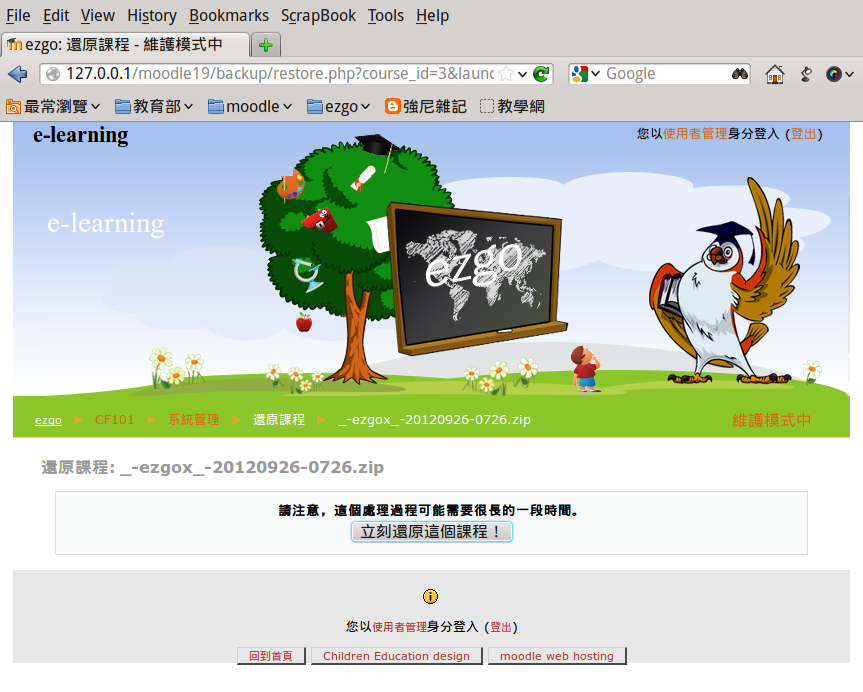Open the moodle bookmarks folder
This screenshot has width=863, height=692.
(249, 106)
